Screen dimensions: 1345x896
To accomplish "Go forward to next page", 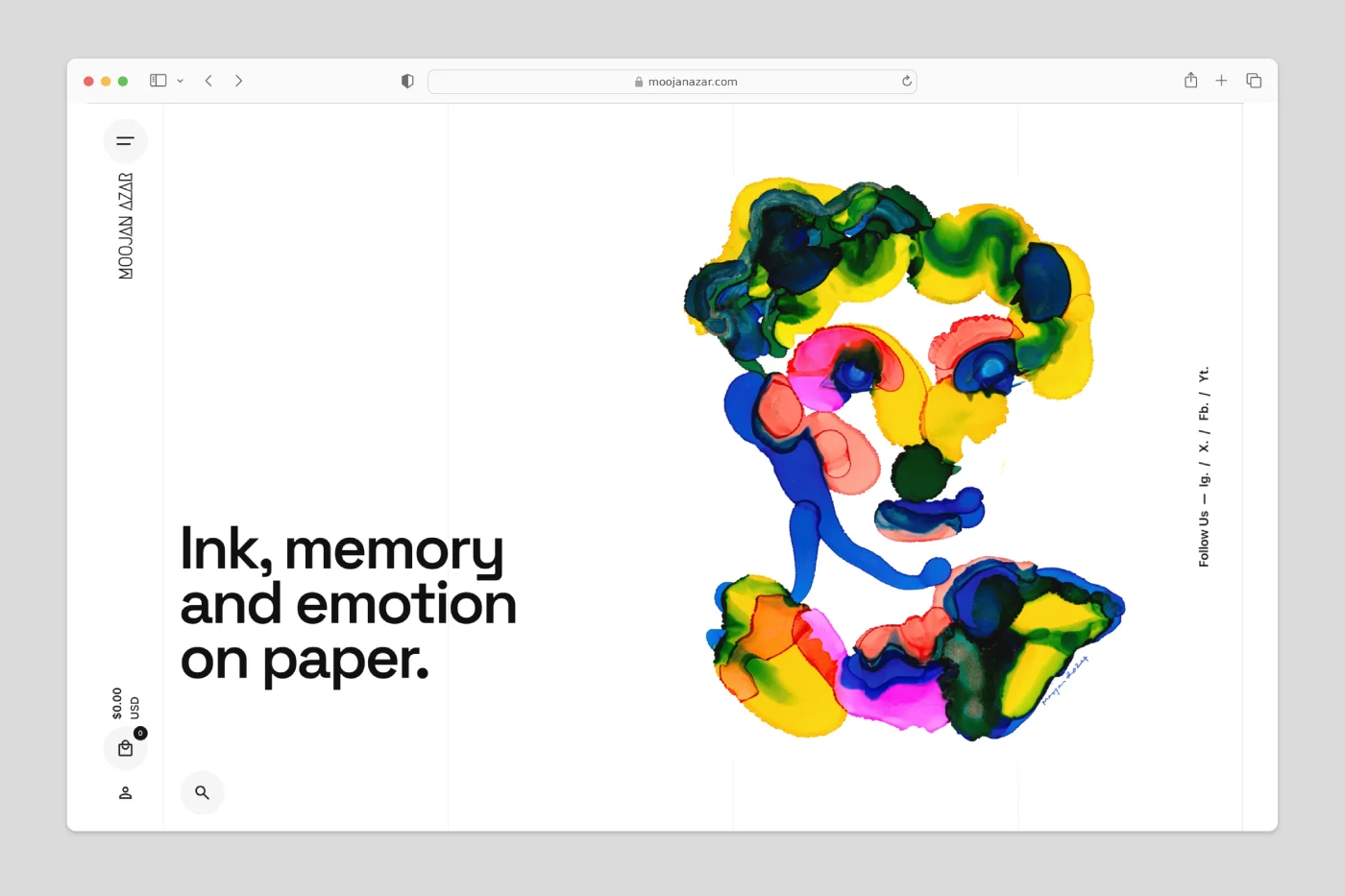I will click(x=238, y=81).
